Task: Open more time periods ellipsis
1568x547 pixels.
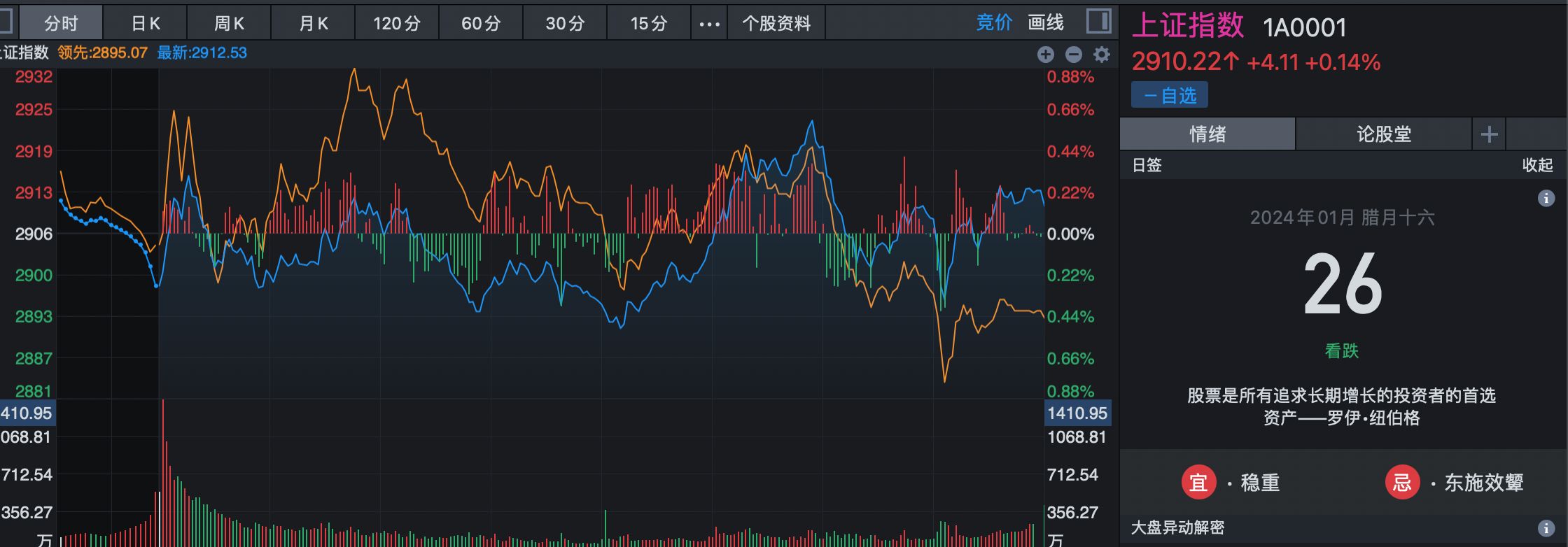Action: [709, 24]
